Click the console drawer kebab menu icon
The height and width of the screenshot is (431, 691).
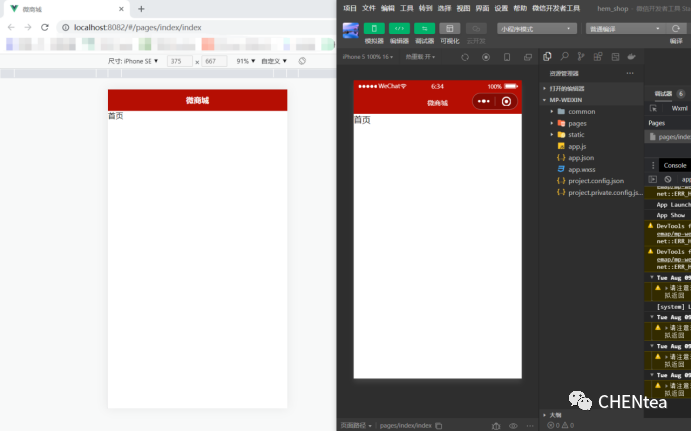(x=653, y=165)
